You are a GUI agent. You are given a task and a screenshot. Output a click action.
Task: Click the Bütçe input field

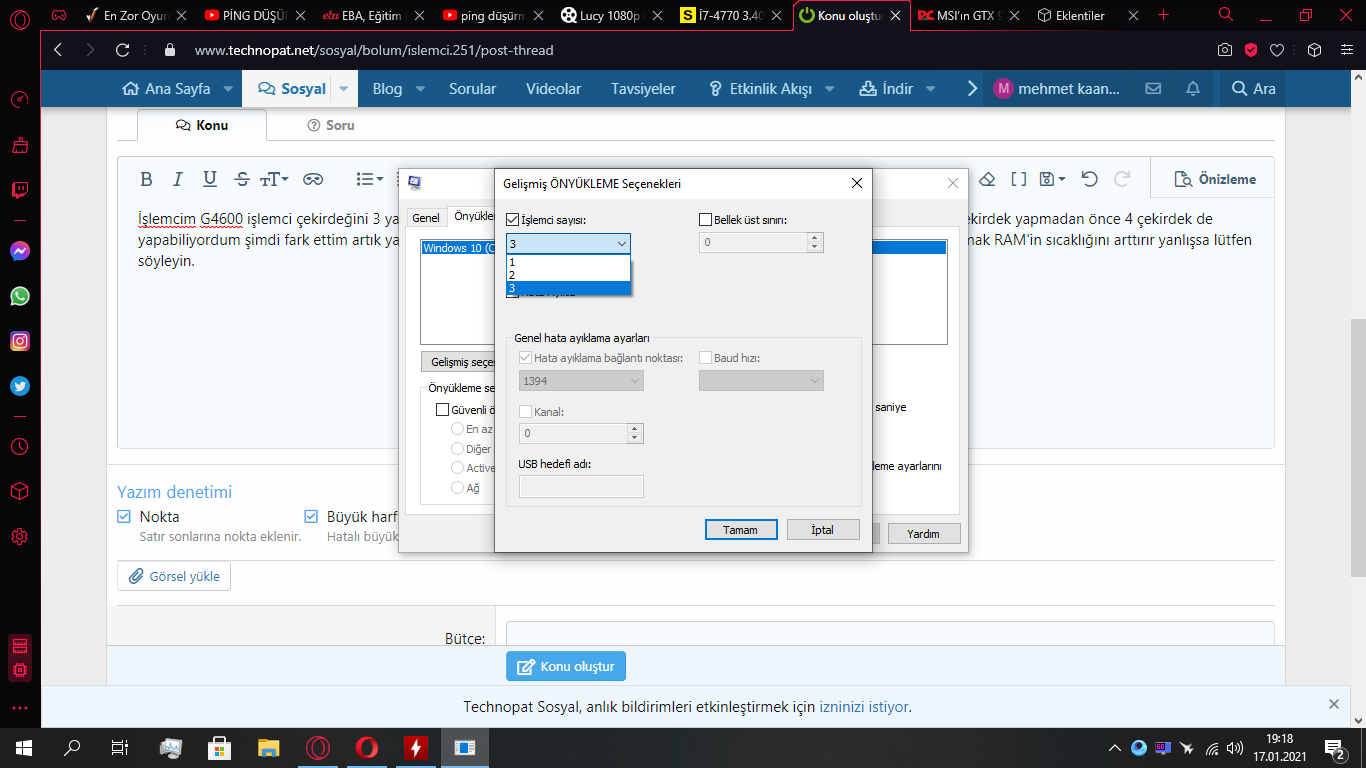pyautogui.click(x=890, y=634)
